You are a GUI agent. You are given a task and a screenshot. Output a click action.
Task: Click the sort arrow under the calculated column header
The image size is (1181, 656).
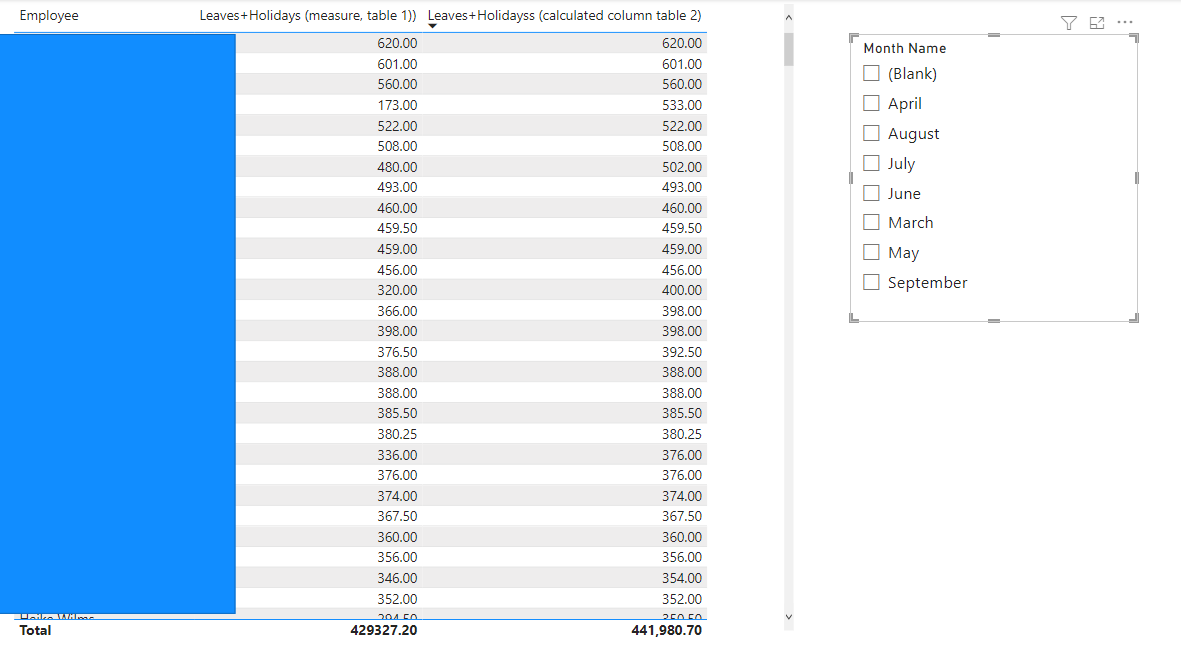432,26
